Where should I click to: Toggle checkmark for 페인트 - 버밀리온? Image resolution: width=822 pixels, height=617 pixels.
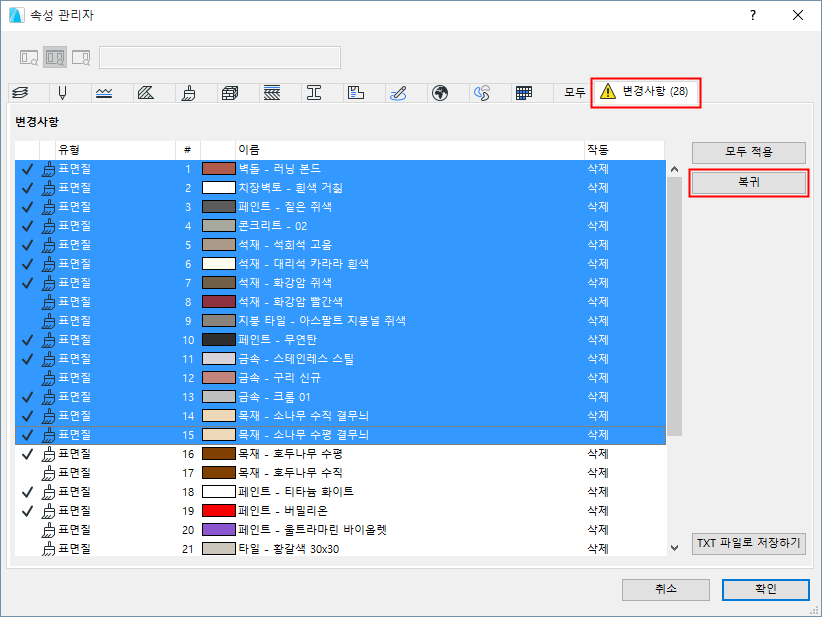[27, 511]
